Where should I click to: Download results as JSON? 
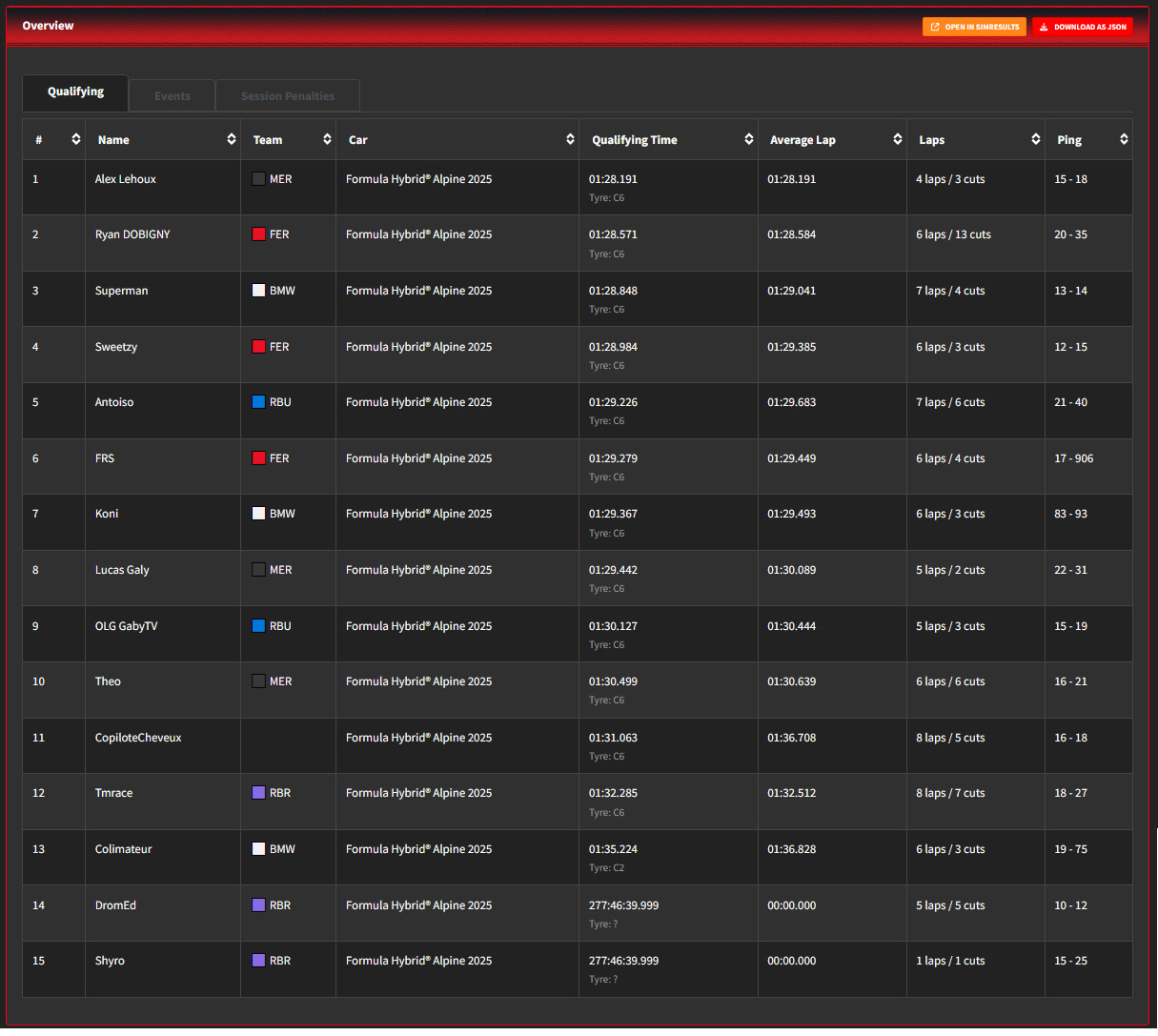point(1083,27)
